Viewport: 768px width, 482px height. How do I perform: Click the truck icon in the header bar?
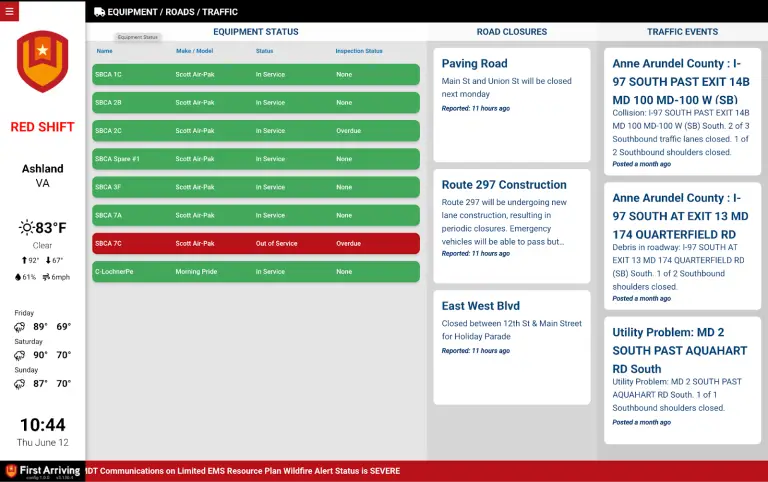(99, 12)
